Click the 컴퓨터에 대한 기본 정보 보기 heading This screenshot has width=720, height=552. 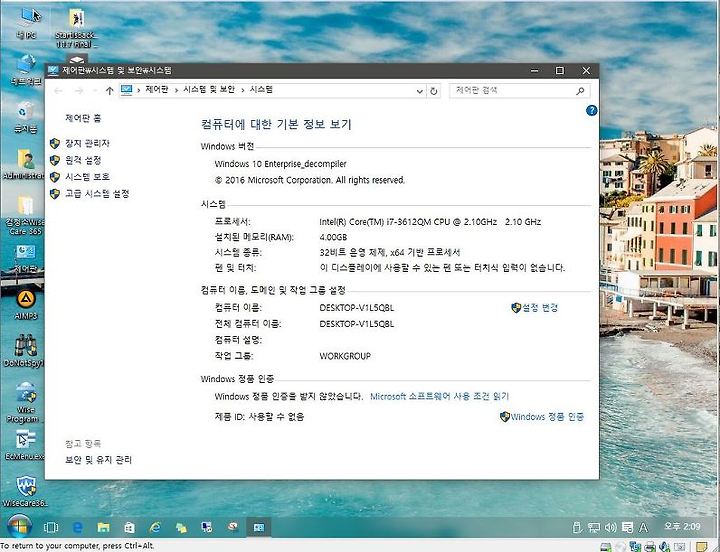(276, 124)
